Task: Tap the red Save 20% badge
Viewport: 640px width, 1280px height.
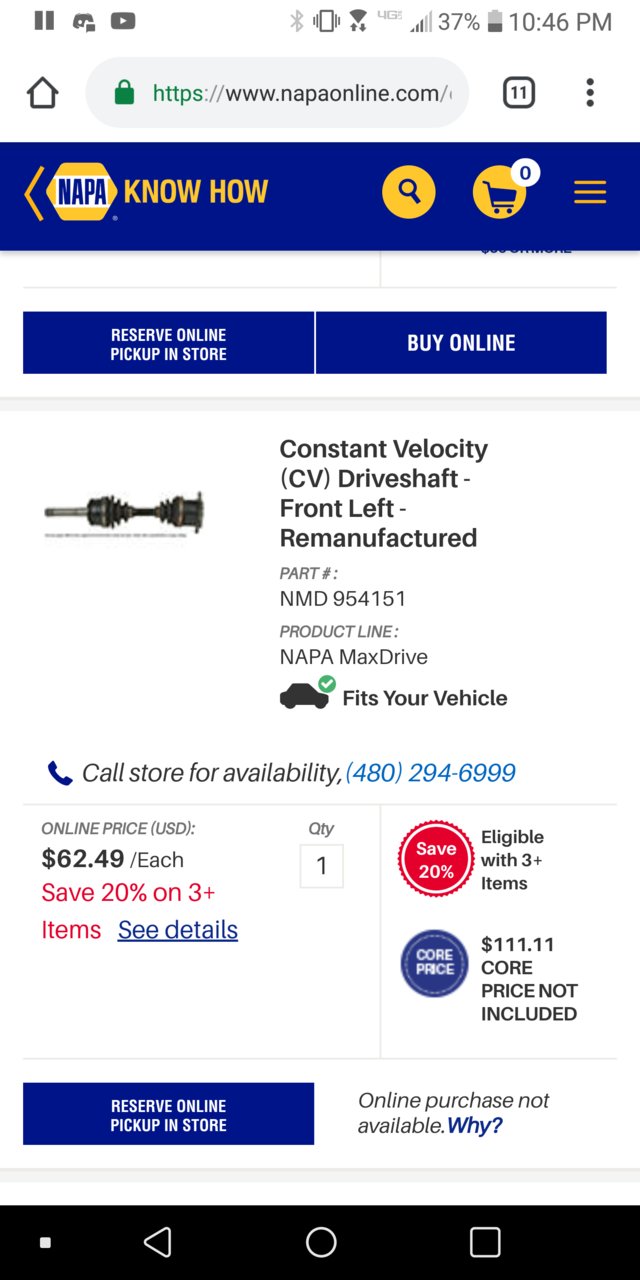Action: pos(436,859)
